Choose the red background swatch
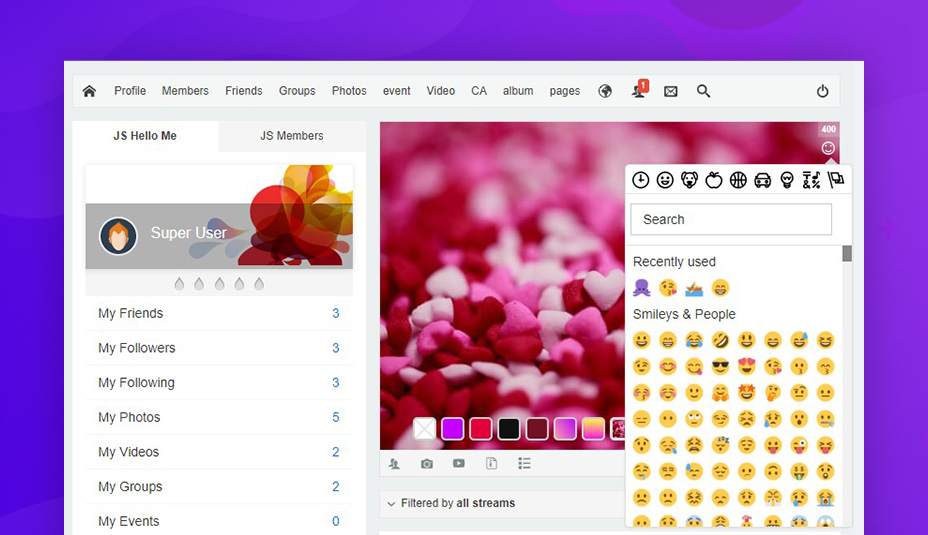This screenshot has height=535, width=928. coord(481,428)
